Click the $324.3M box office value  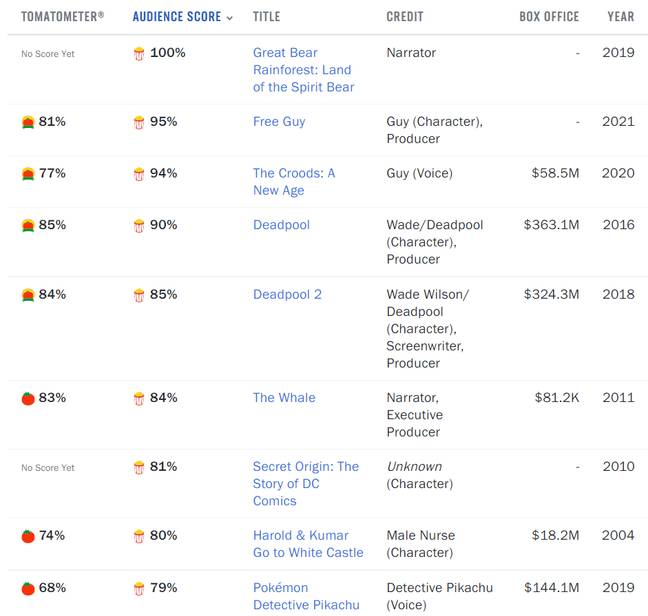click(x=552, y=294)
